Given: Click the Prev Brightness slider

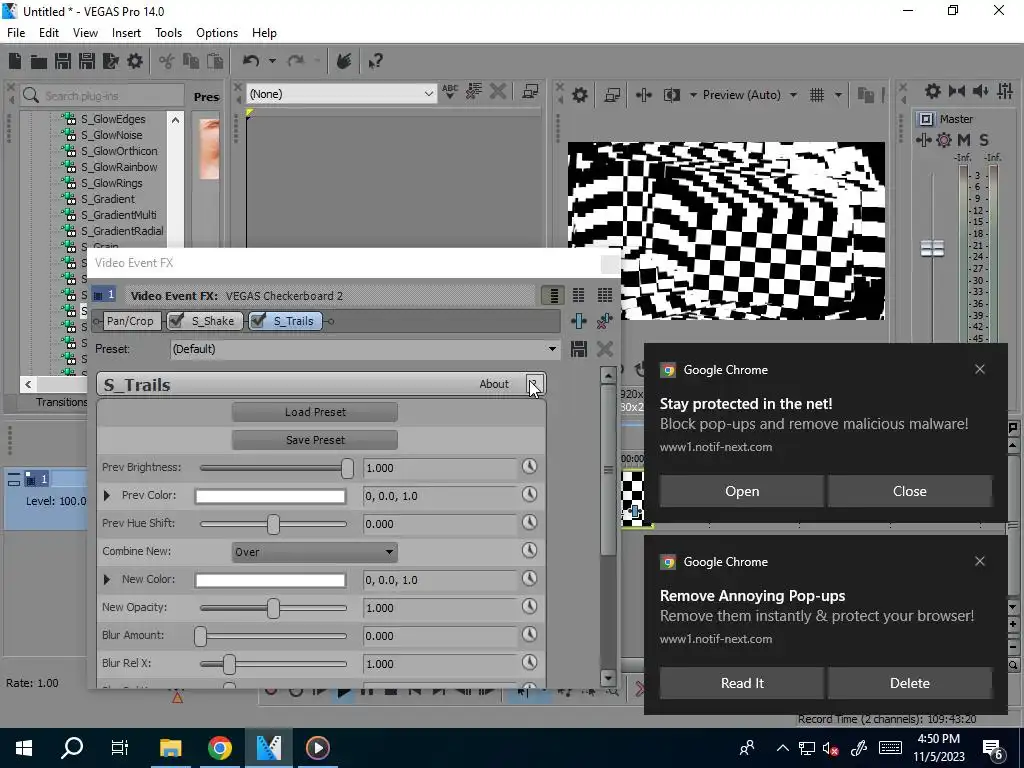Looking at the screenshot, I should [x=276, y=468].
